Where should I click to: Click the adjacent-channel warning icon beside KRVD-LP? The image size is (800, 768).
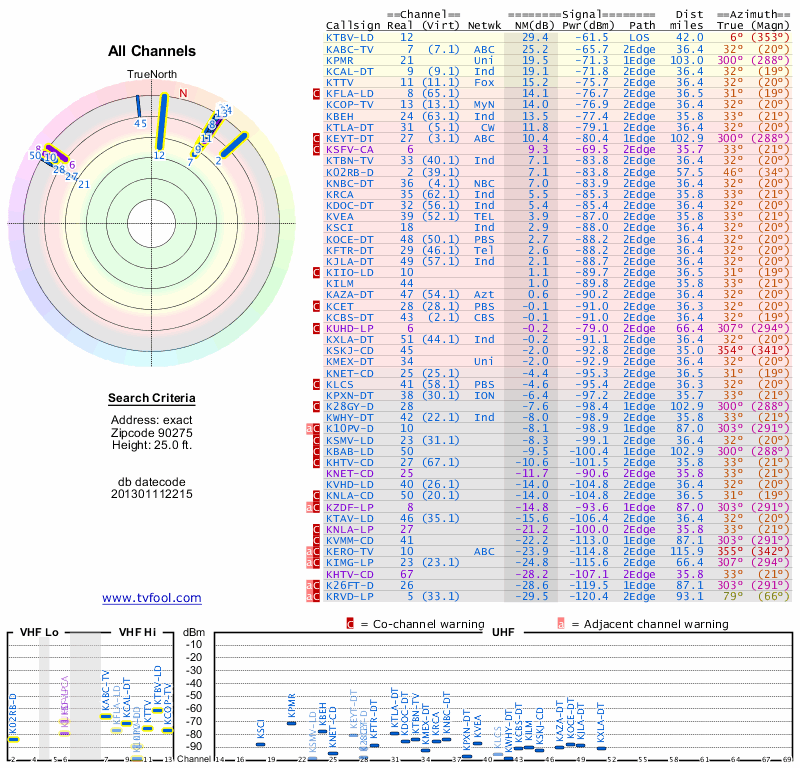click(309, 597)
